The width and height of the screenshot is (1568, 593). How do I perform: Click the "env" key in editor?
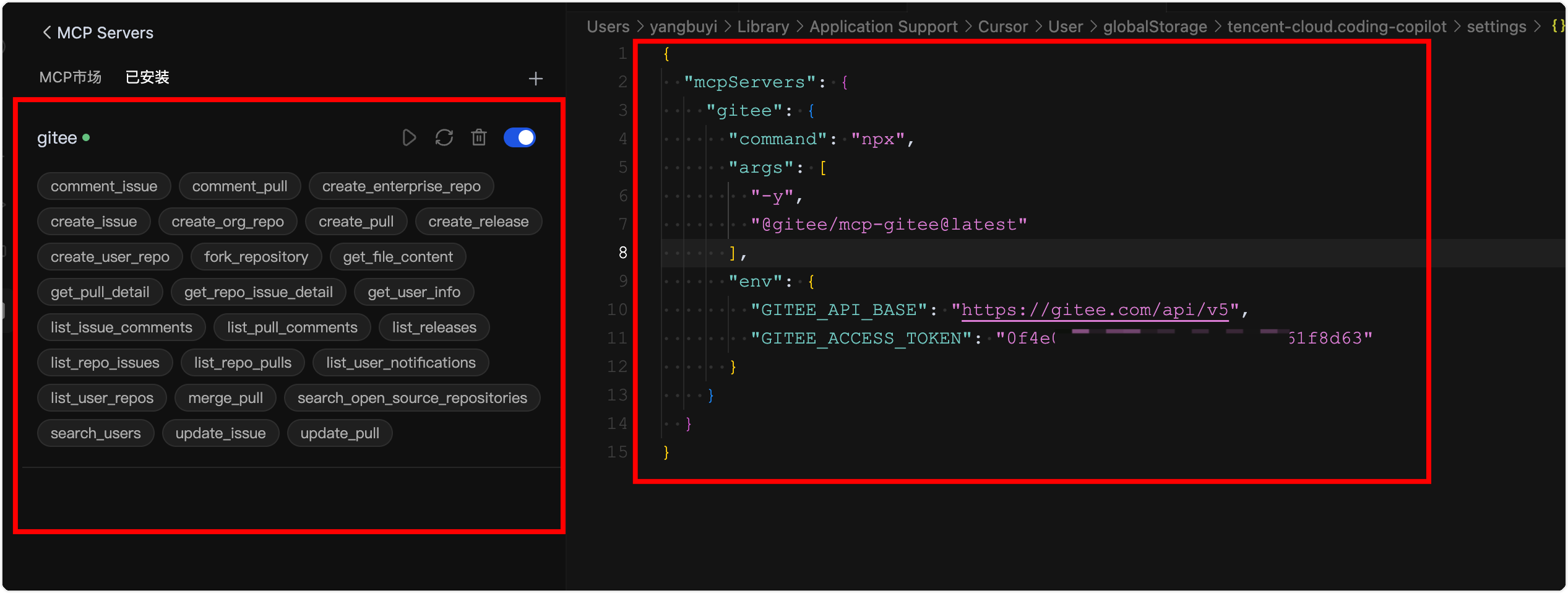coord(755,281)
